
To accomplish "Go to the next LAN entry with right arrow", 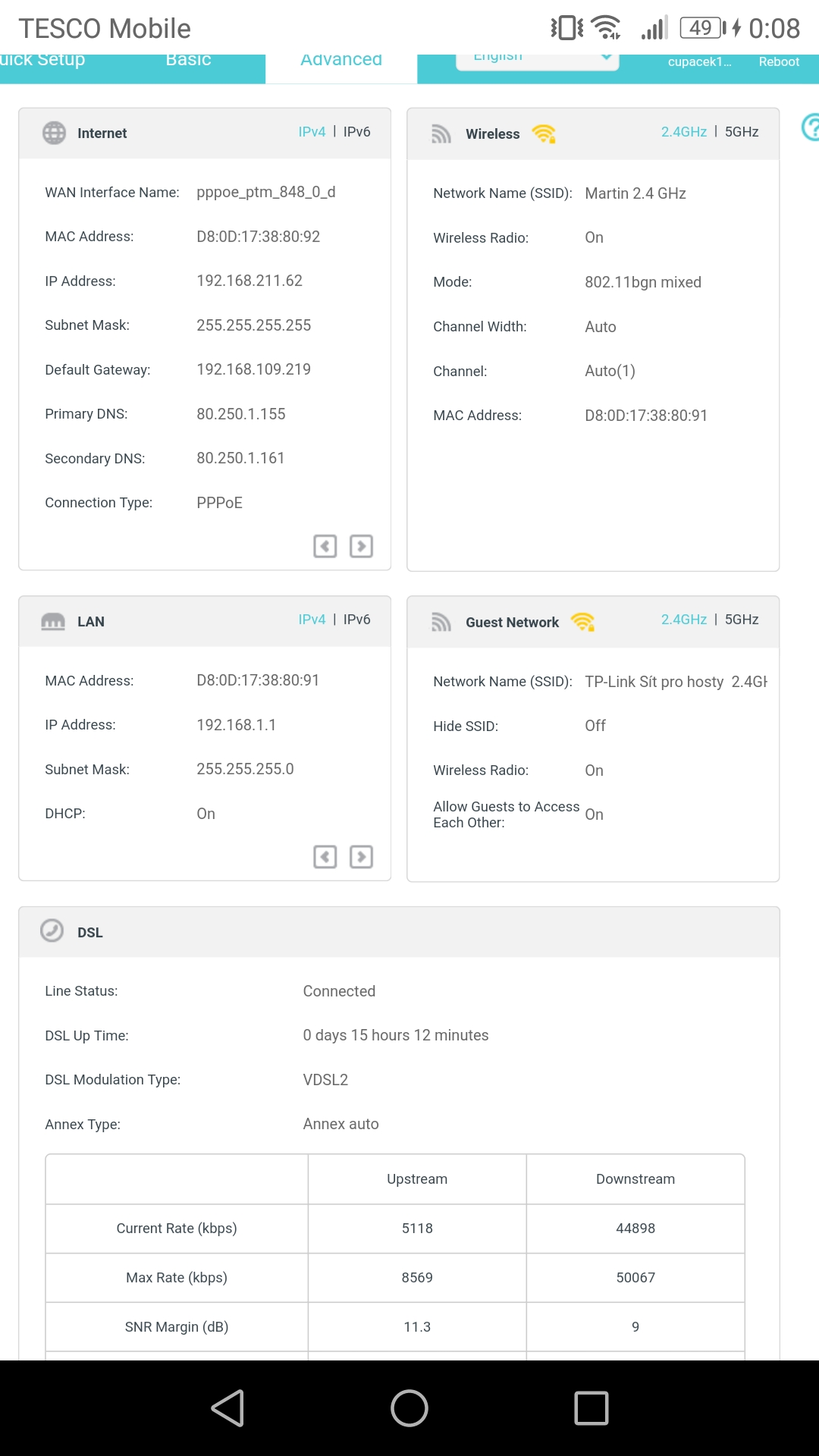I will tap(361, 857).
